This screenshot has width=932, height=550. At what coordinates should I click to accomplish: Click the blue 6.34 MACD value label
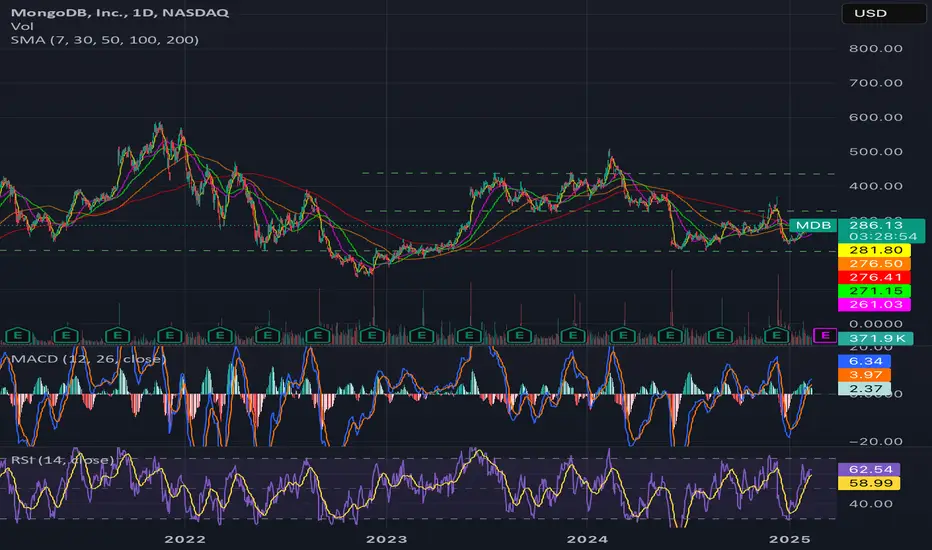click(x=864, y=361)
